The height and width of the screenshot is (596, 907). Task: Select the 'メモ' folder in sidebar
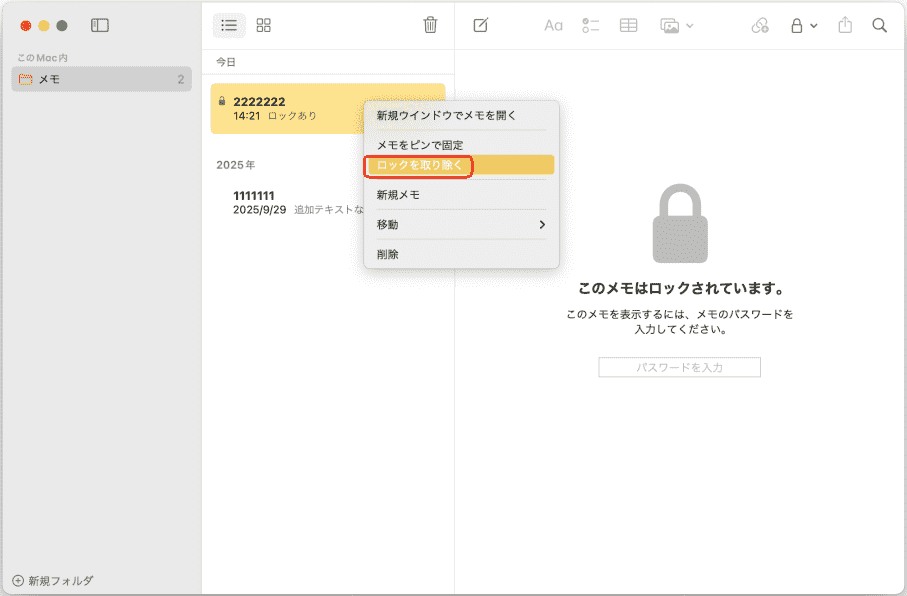100,79
